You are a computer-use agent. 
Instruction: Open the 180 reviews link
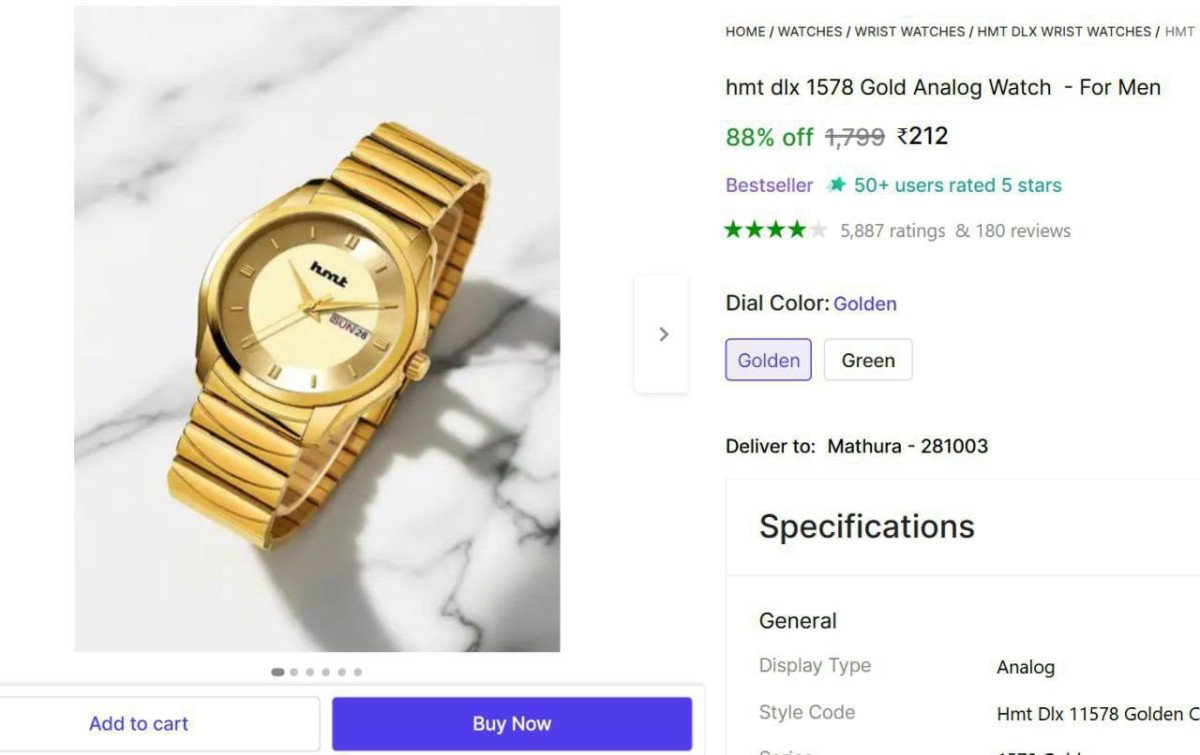pyautogui.click(x=1023, y=231)
